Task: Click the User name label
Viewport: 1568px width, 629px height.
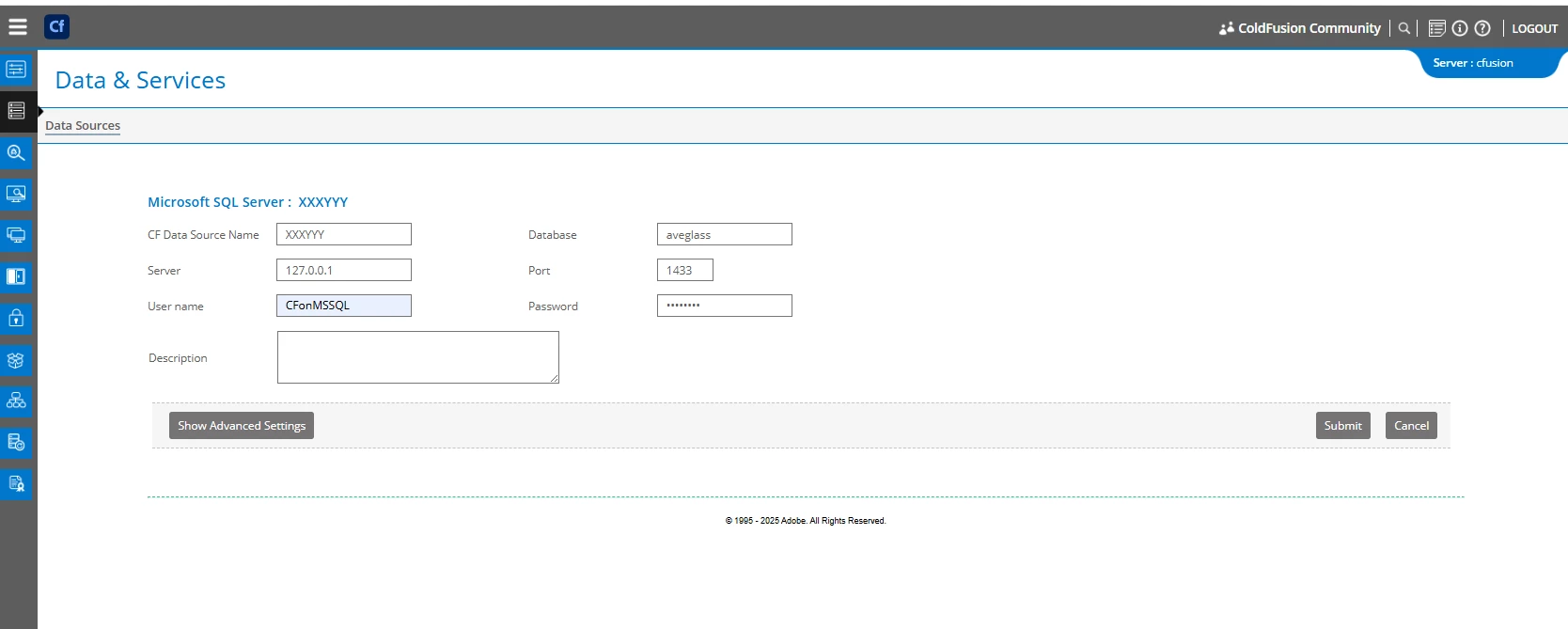Action: point(176,307)
